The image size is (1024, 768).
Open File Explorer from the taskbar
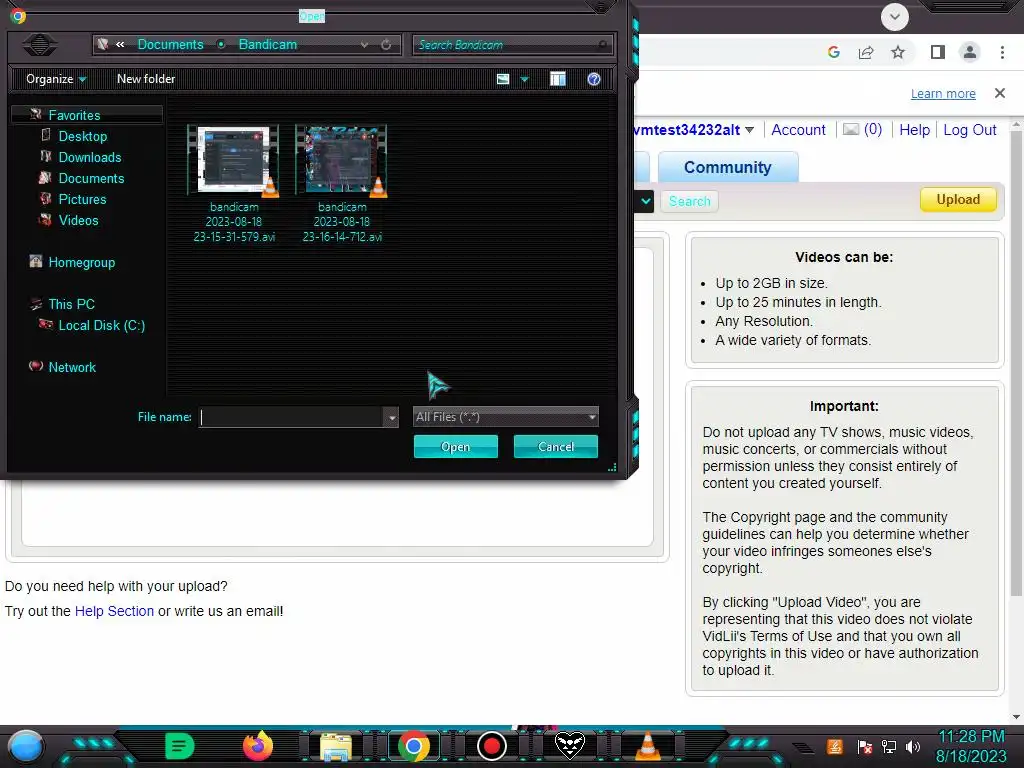336,746
